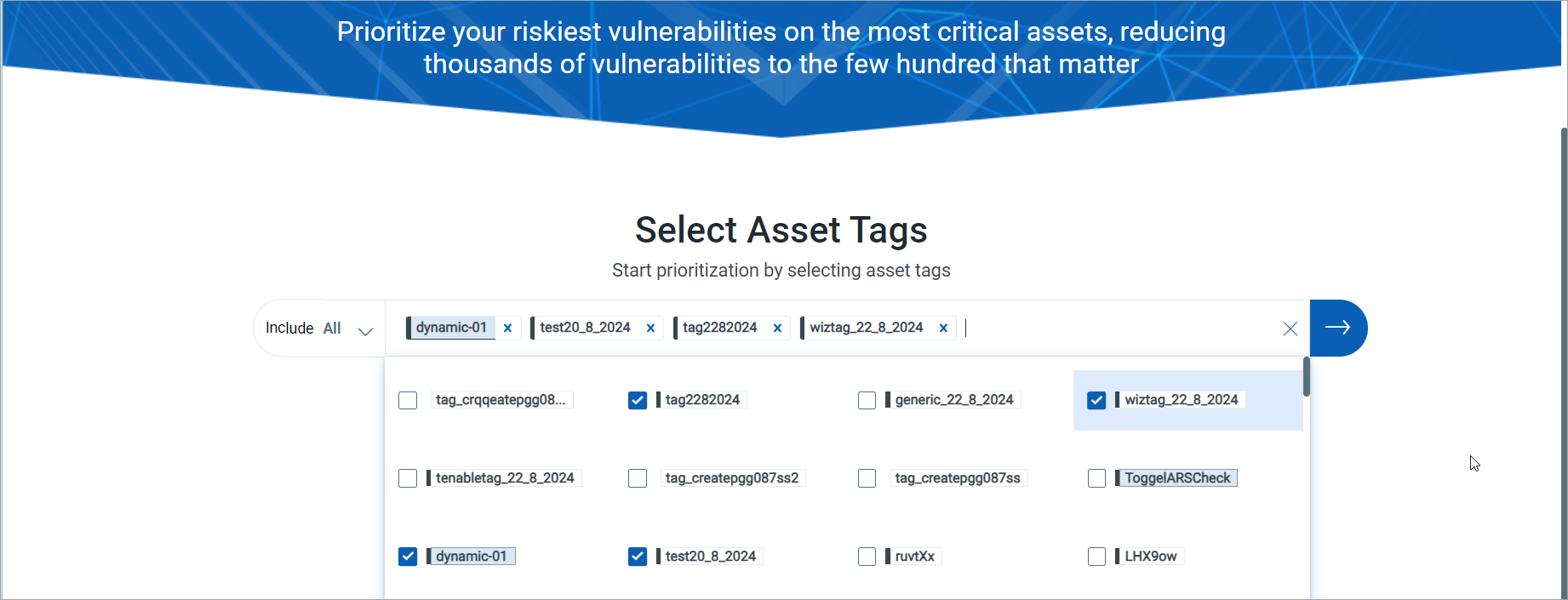The height and width of the screenshot is (600, 1568).
Task: Select the LHX9ow tag option
Action: tap(1096, 557)
